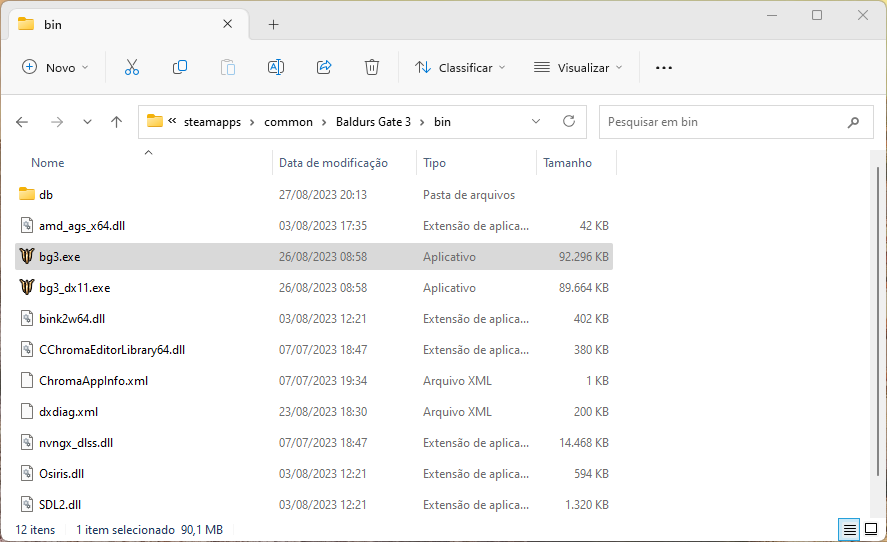Click the Cut scissors icon
This screenshot has height=542, width=887.
click(132, 67)
